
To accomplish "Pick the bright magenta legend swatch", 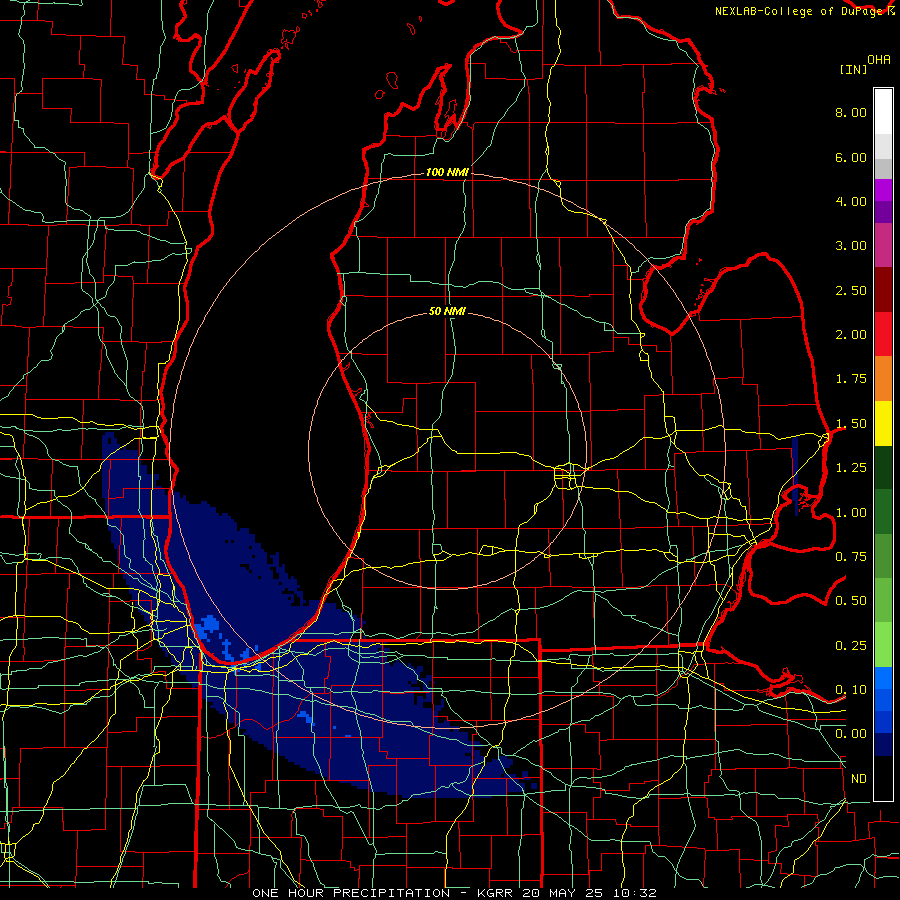I will tap(883, 190).
